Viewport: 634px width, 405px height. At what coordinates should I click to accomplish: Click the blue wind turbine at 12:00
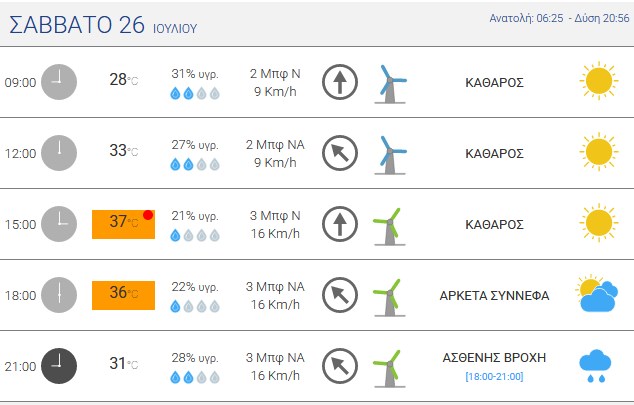tap(390, 155)
